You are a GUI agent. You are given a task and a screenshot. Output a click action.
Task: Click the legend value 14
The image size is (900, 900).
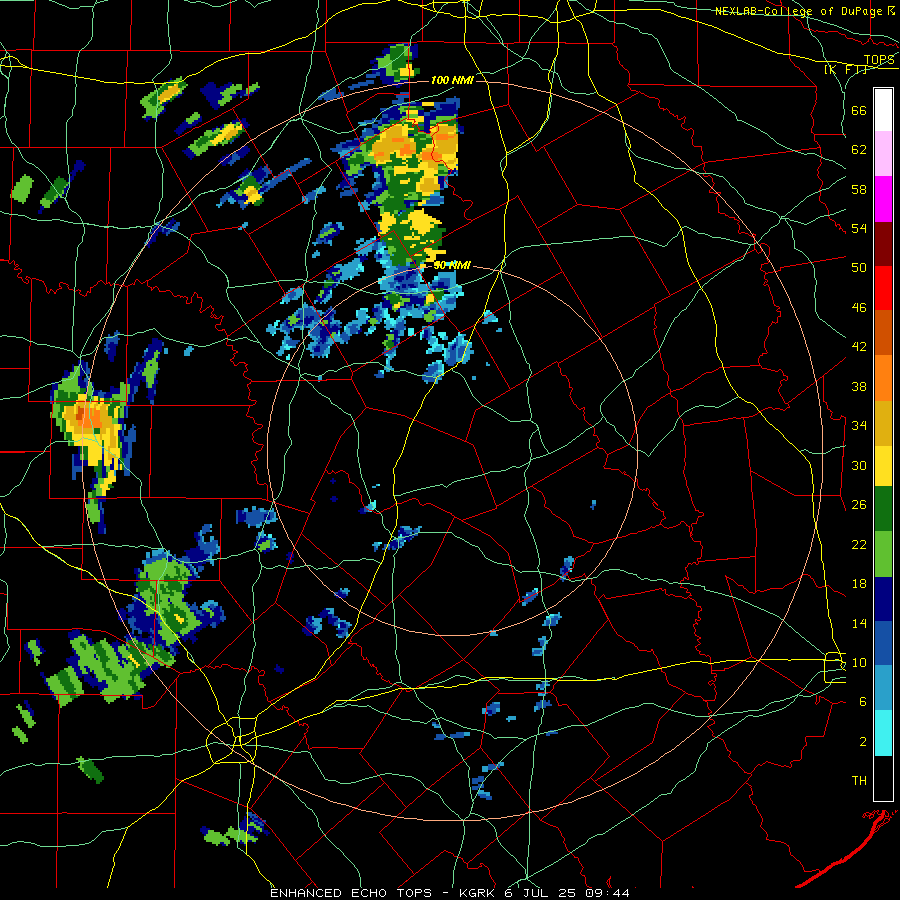point(859,623)
